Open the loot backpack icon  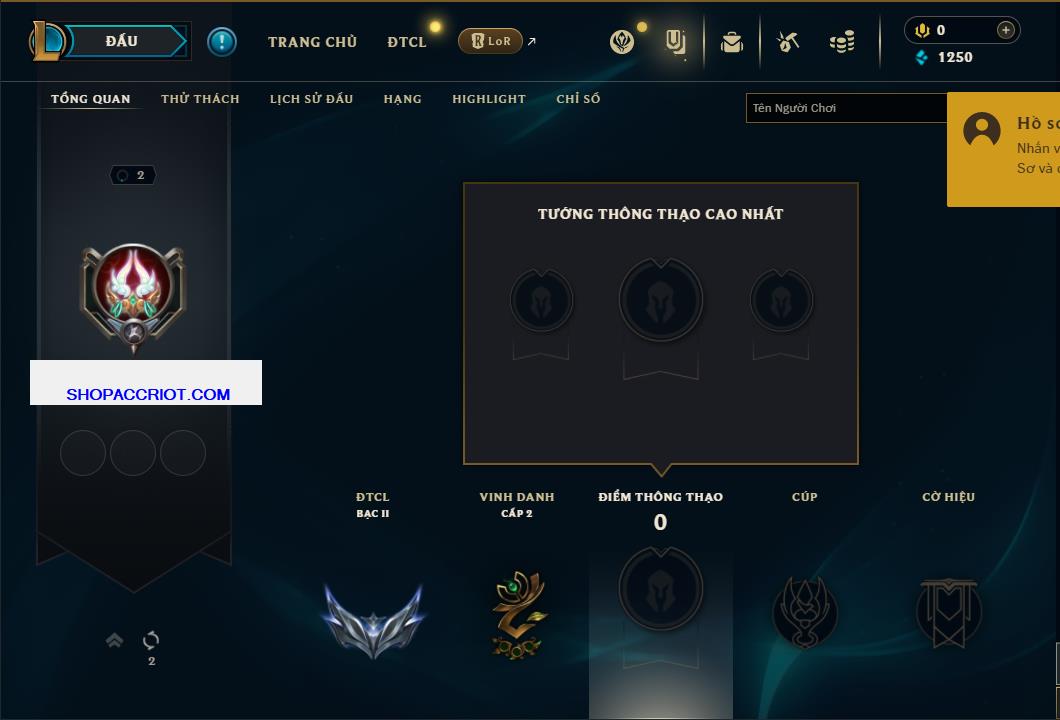point(731,42)
